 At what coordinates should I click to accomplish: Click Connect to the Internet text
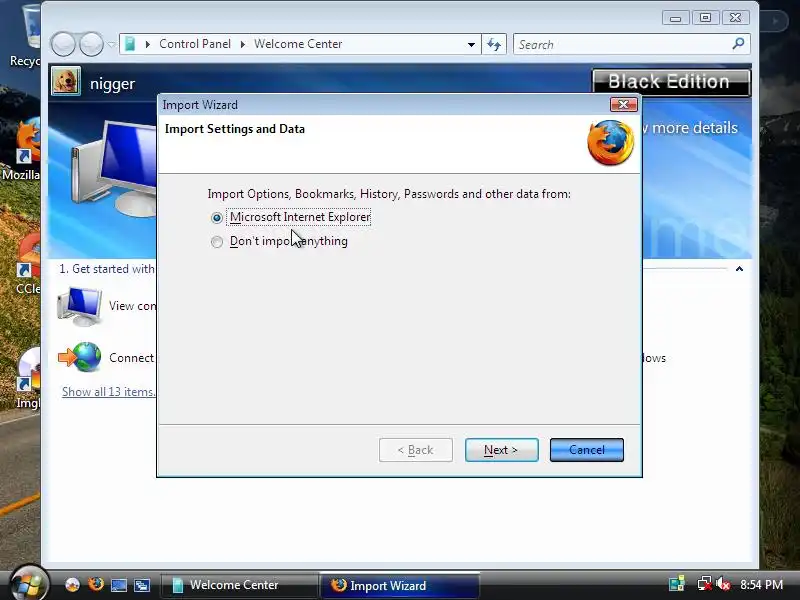(x=131, y=358)
